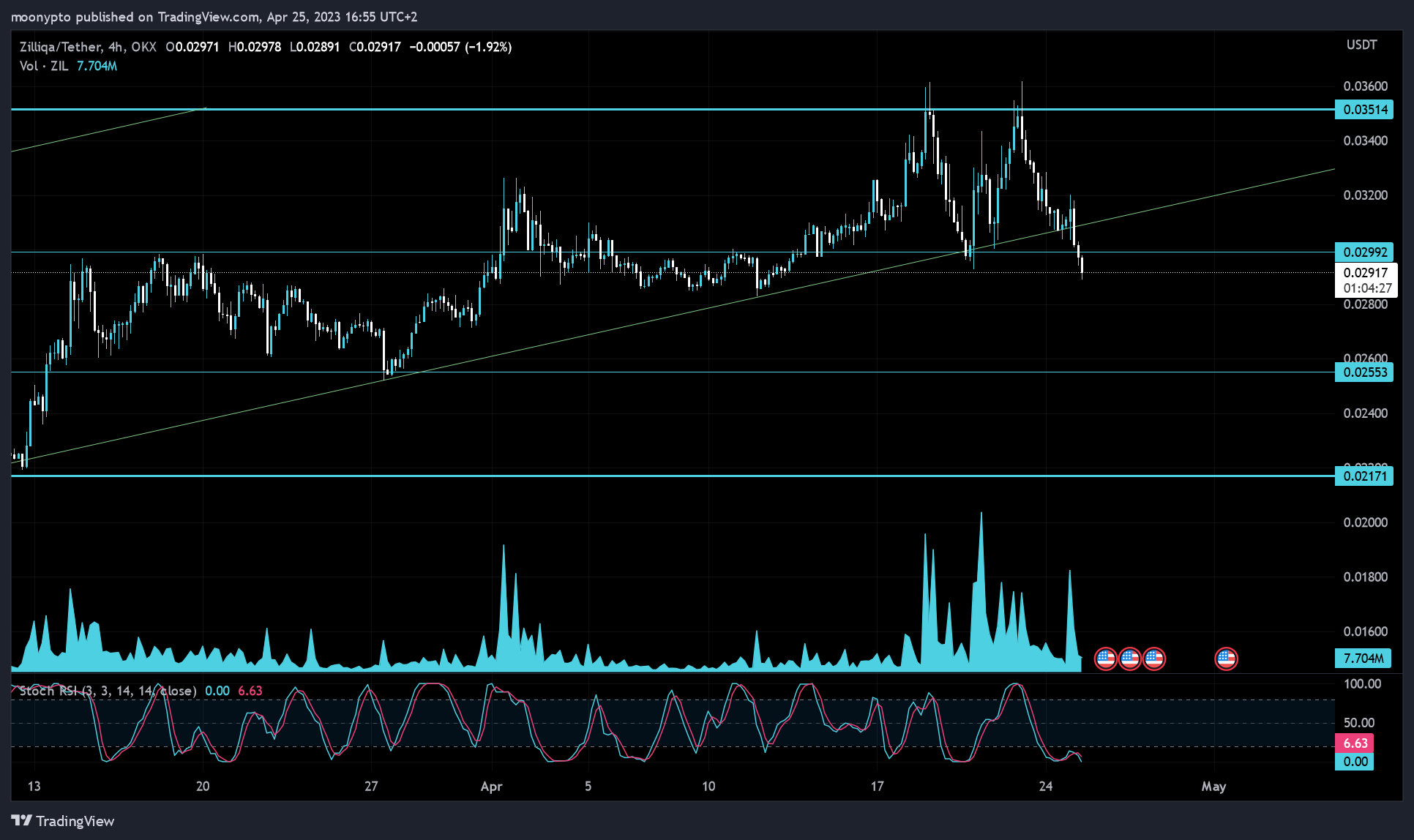Click the candle countdown timer 01:04:27

[1367, 288]
